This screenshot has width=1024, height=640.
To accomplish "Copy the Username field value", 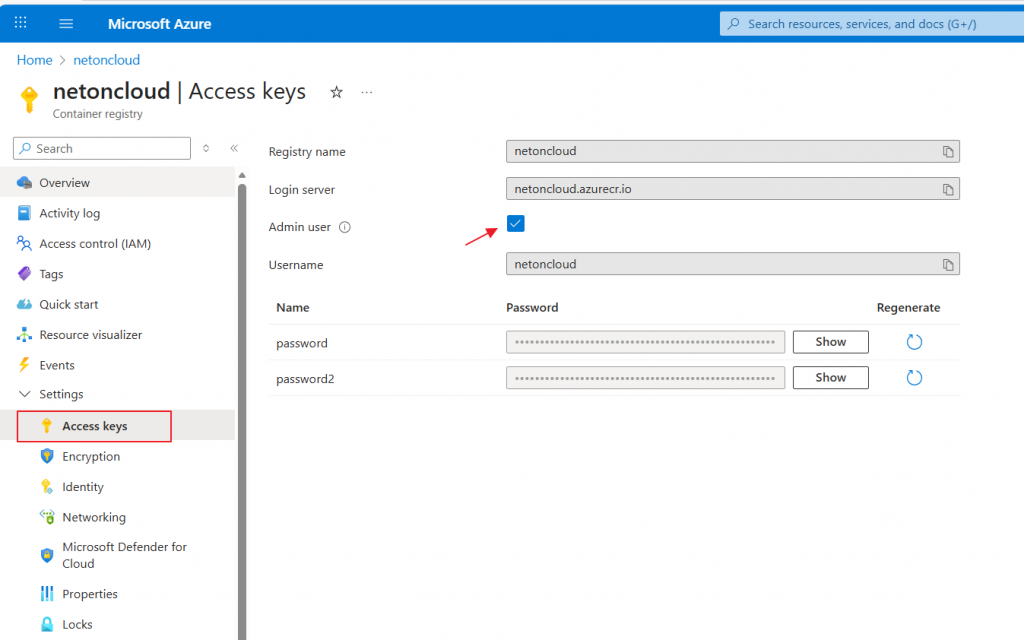I will pyautogui.click(x=947, y=265).
